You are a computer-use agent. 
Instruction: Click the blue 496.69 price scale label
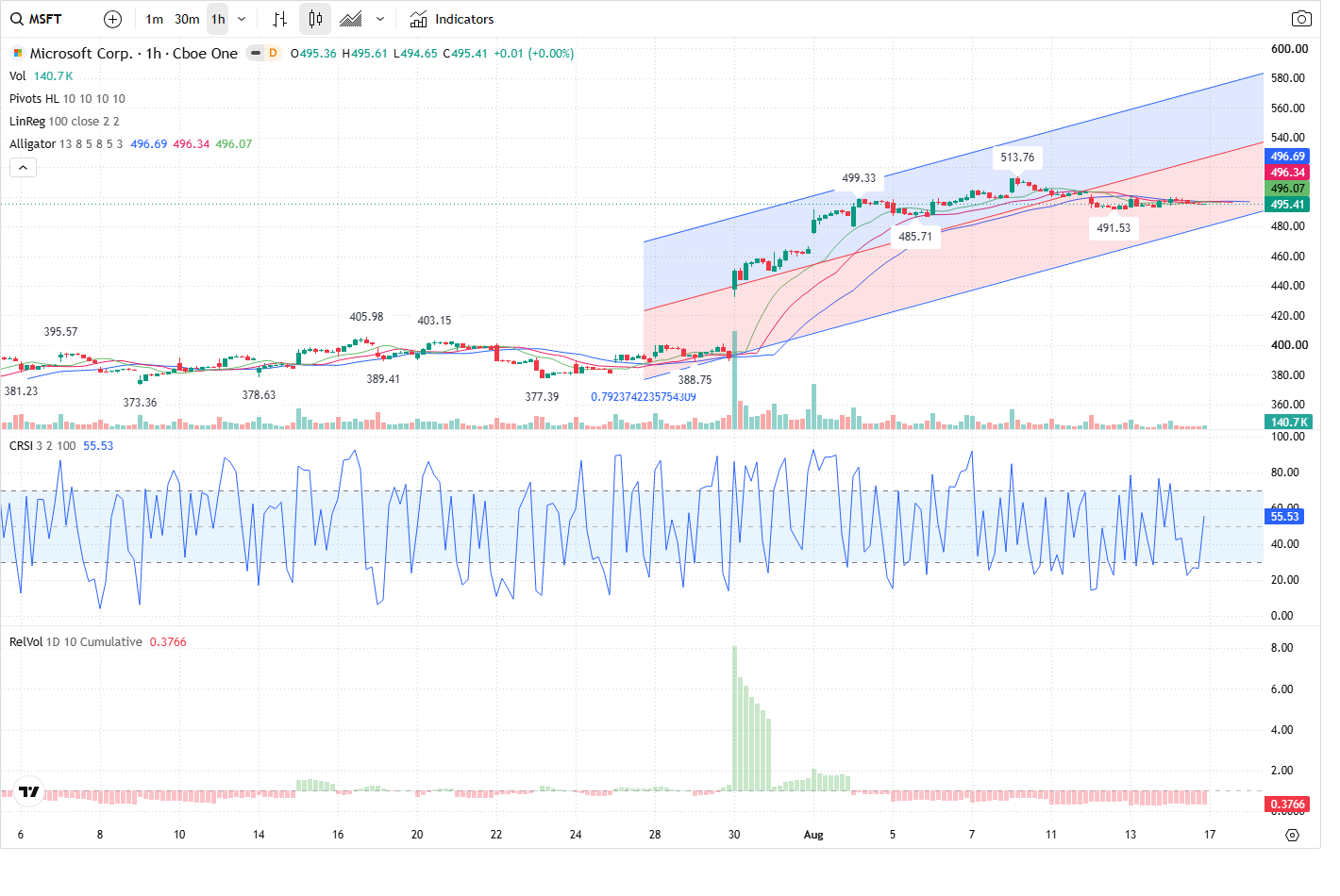(1287, 157)
